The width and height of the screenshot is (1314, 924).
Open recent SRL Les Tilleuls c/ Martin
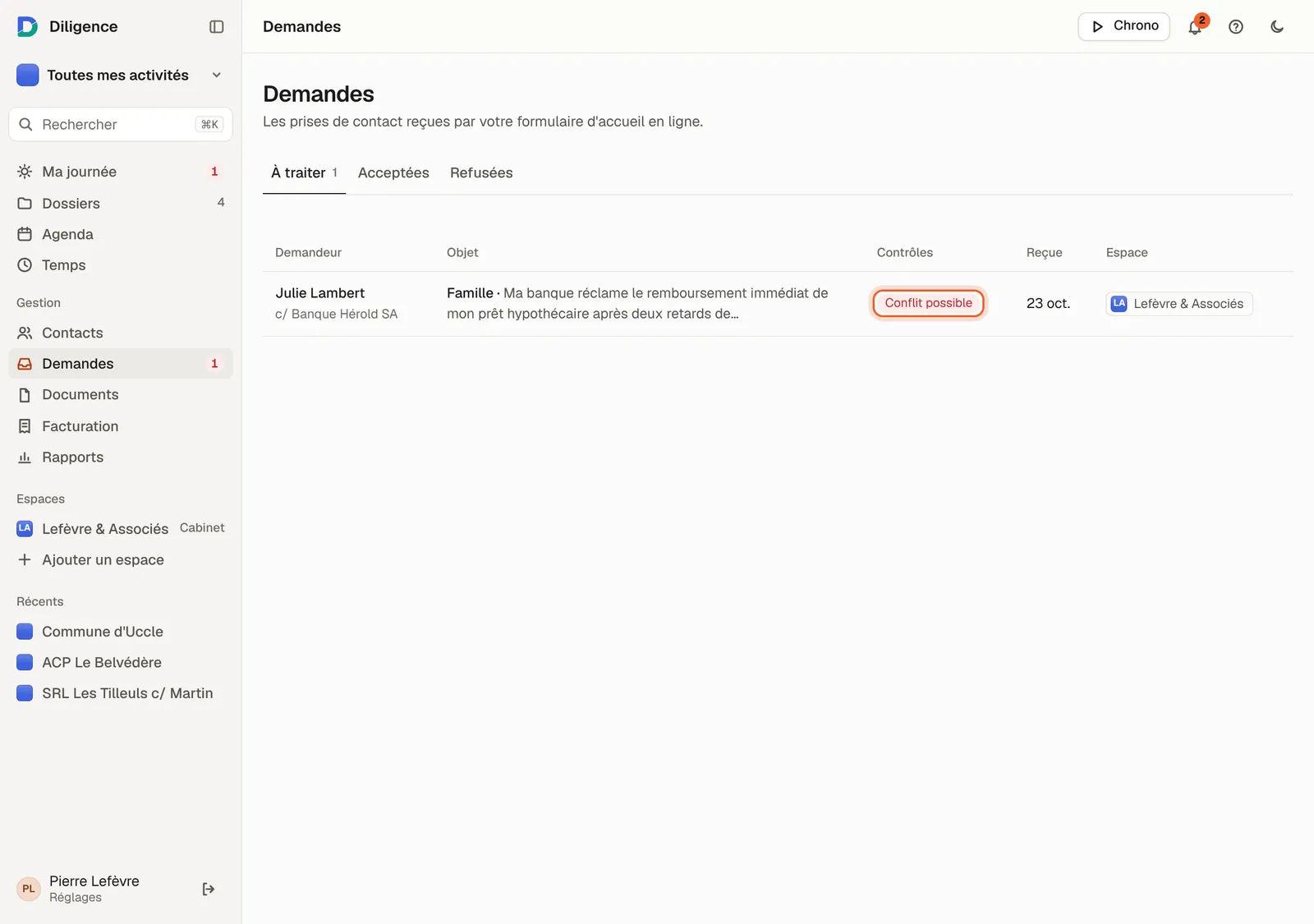tap(121, 693)
